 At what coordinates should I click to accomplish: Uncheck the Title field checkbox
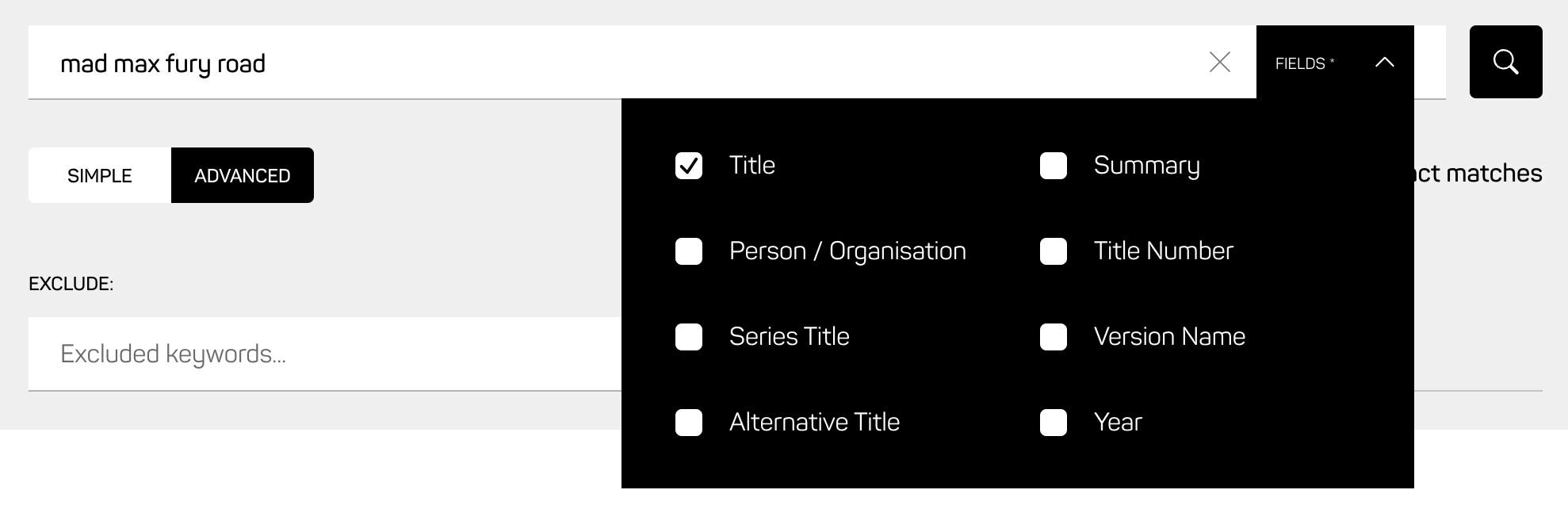click(689, 166)
